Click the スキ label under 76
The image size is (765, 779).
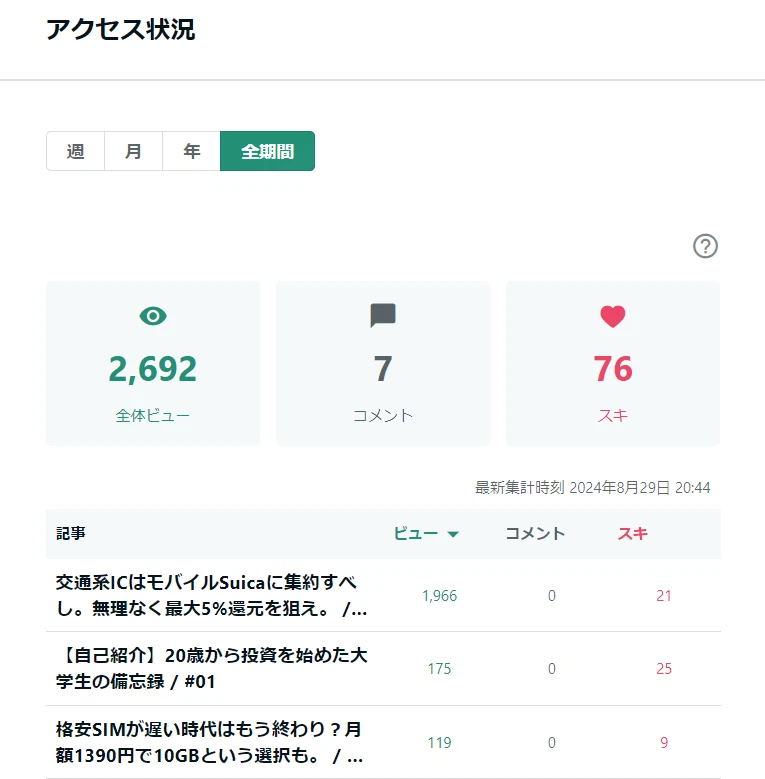tap(612, 415)
